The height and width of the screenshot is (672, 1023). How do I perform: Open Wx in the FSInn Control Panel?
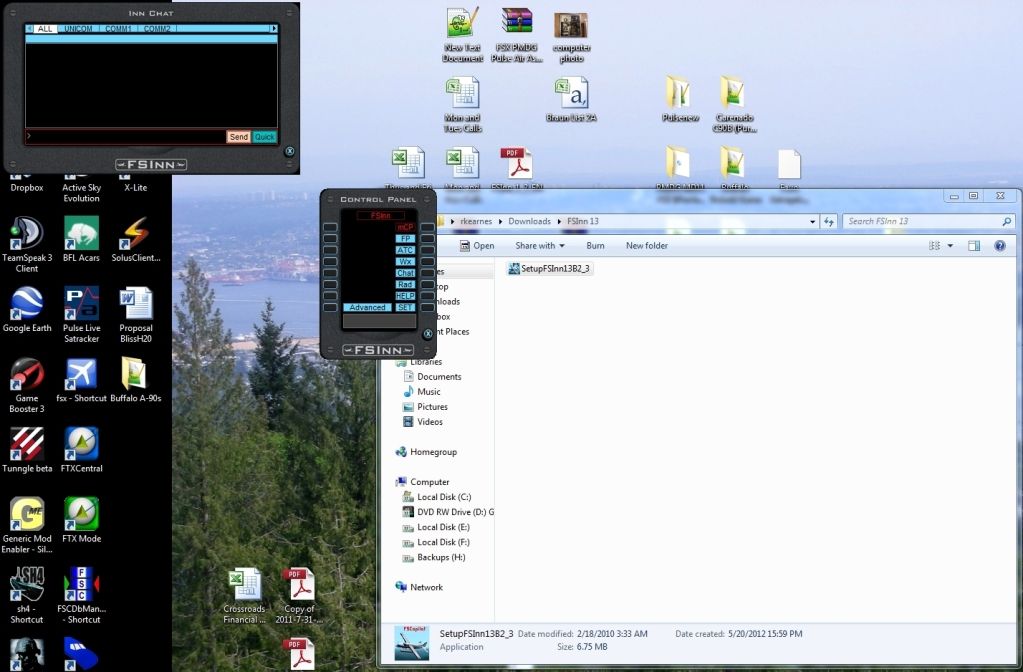pos(405,262)
